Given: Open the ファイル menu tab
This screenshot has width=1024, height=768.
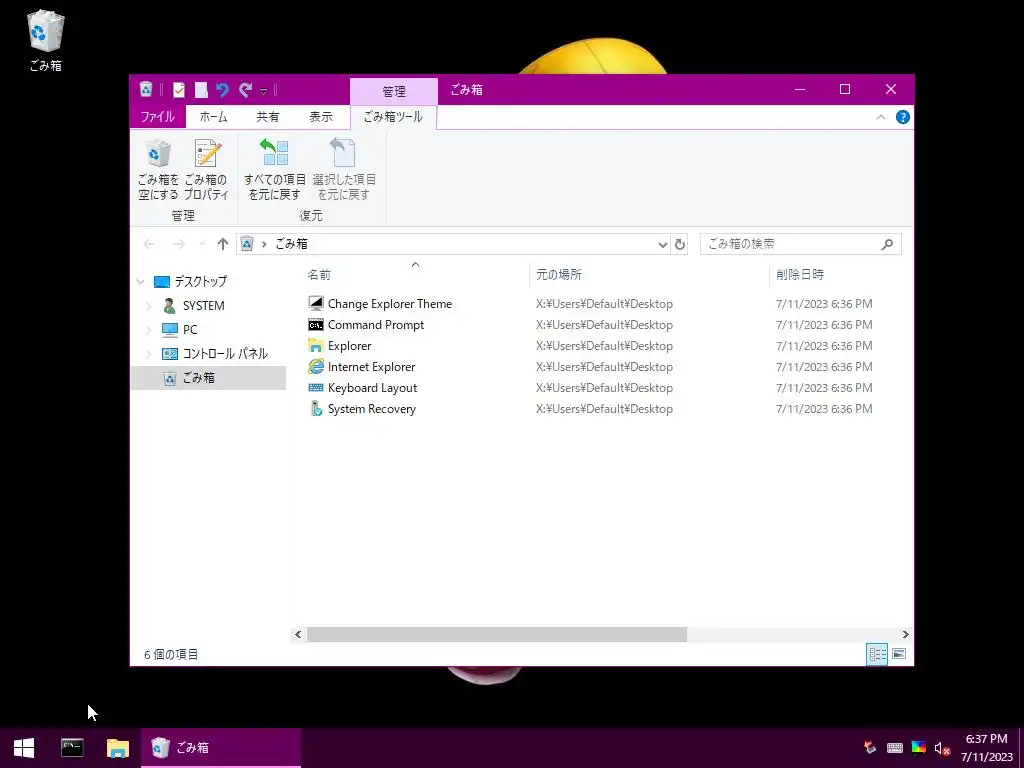Looking at the screenshot, I should [157, 117].
